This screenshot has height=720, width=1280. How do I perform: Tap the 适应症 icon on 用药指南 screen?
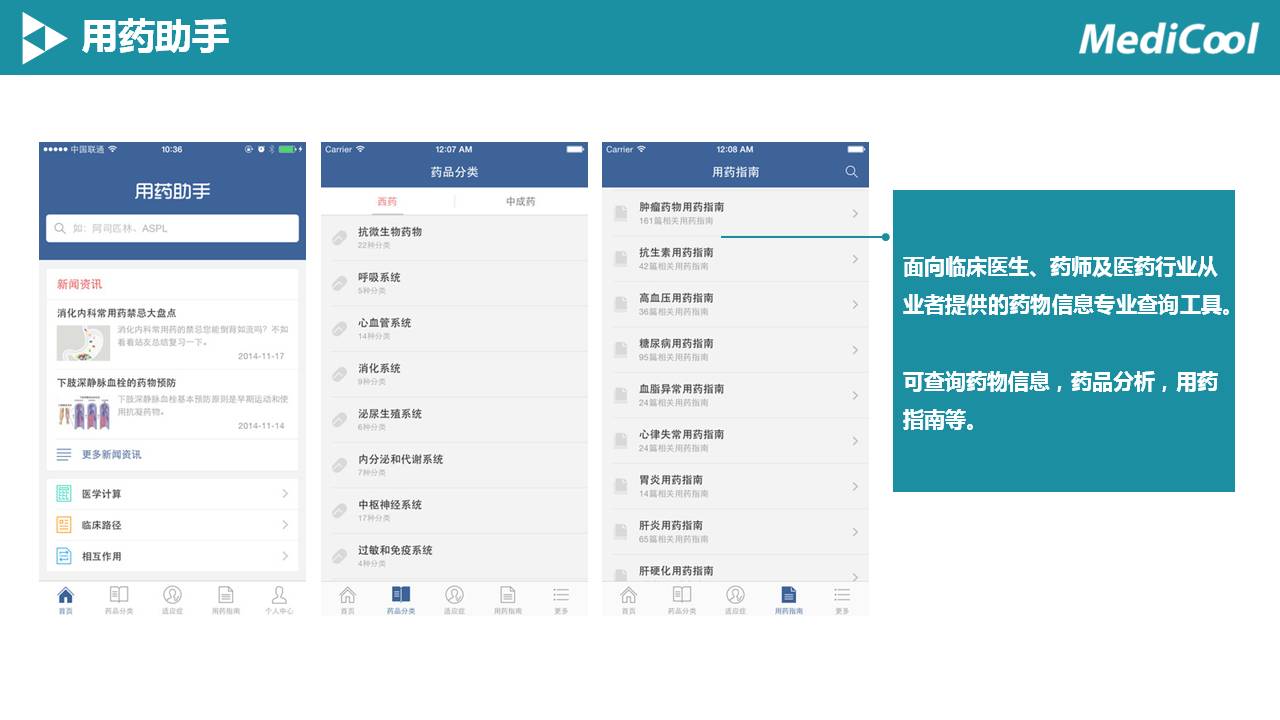tap(735, 598)
